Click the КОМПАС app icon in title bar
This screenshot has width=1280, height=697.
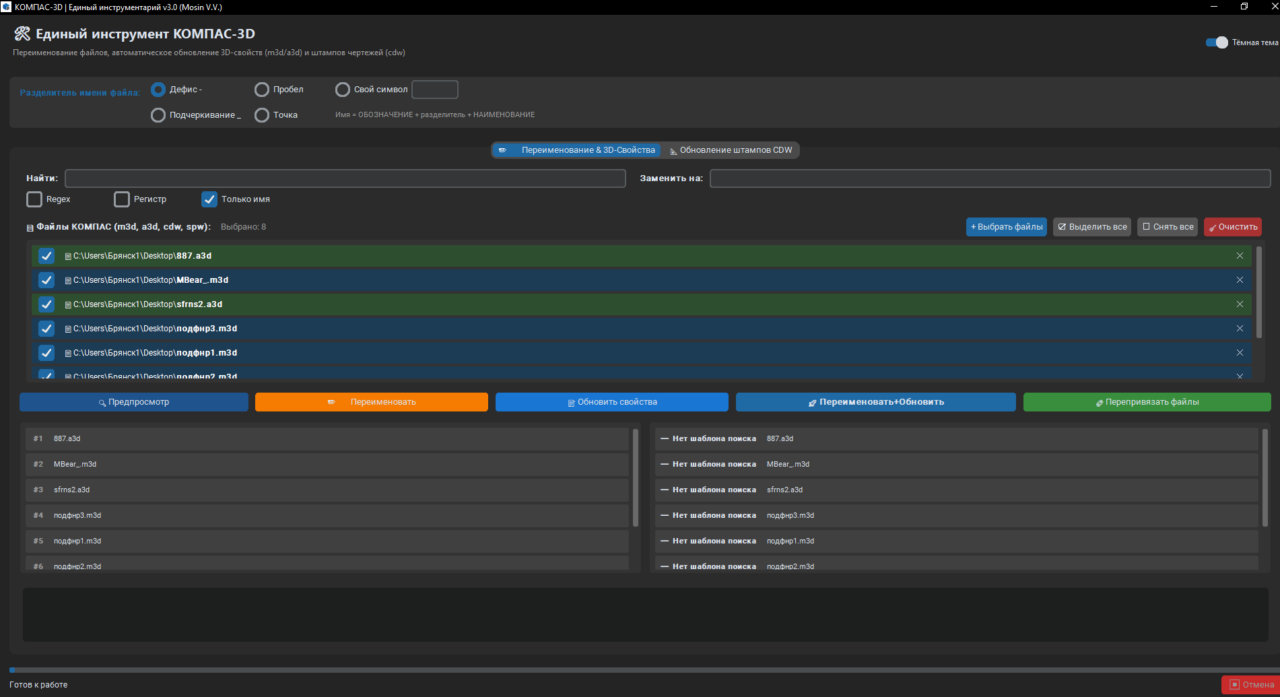click(x=6, y=7)
